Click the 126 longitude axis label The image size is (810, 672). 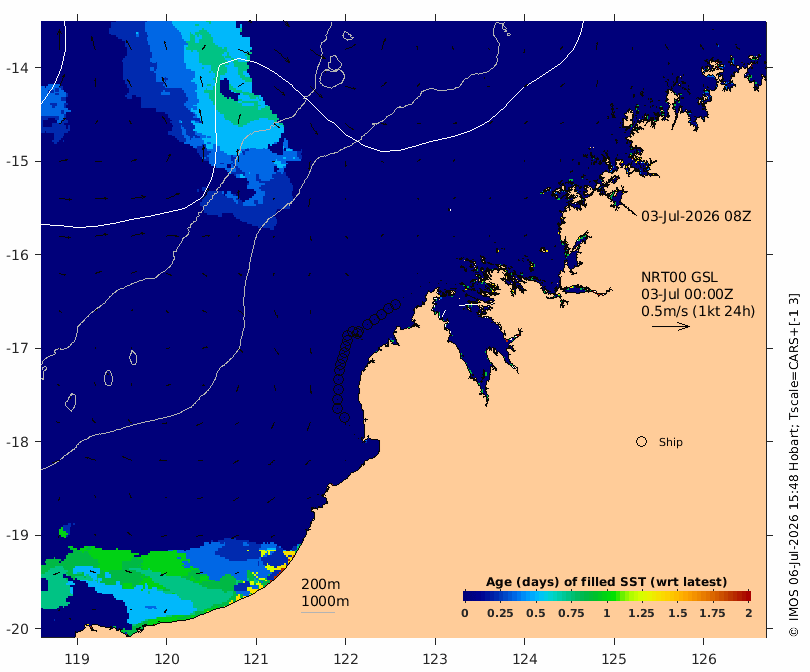pos(704,659)
